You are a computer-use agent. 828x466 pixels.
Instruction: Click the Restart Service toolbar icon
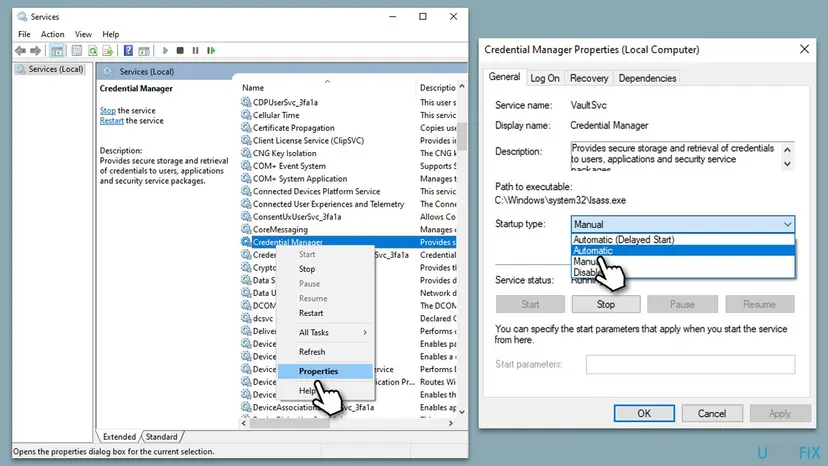click(211, 51)
